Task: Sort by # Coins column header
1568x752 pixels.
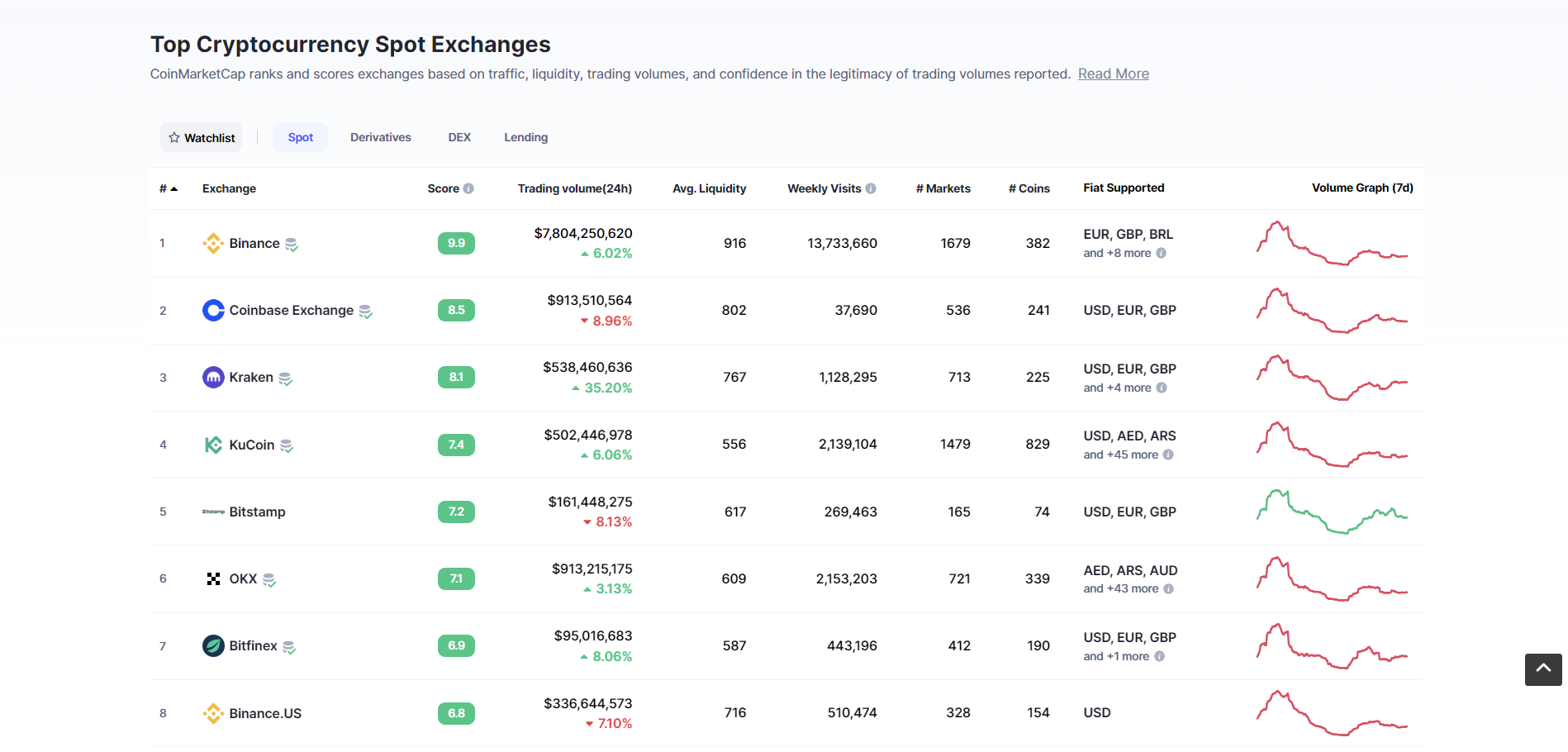Action: (1029, 188)
